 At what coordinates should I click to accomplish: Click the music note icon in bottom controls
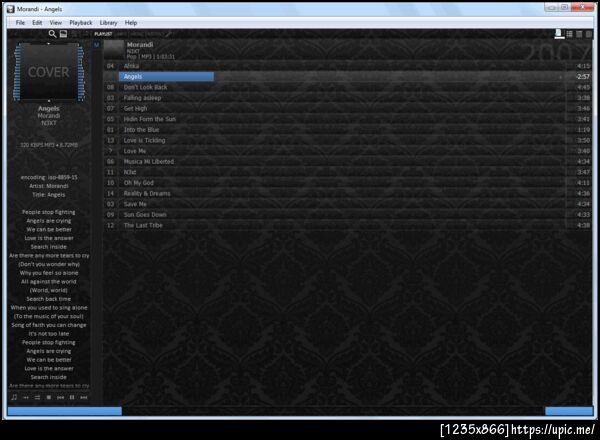click(14, 397)
